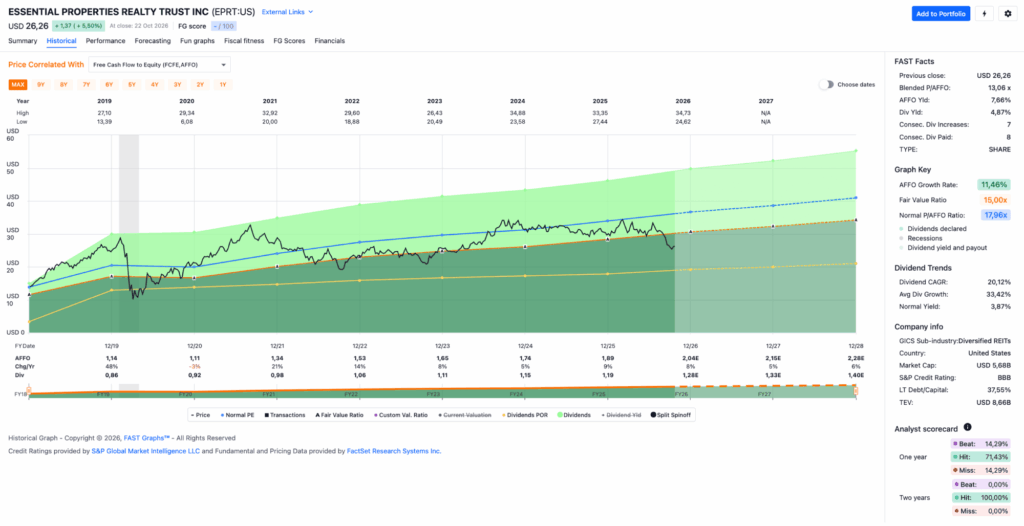
Task: Select the MAX time range
Action: 18,84
